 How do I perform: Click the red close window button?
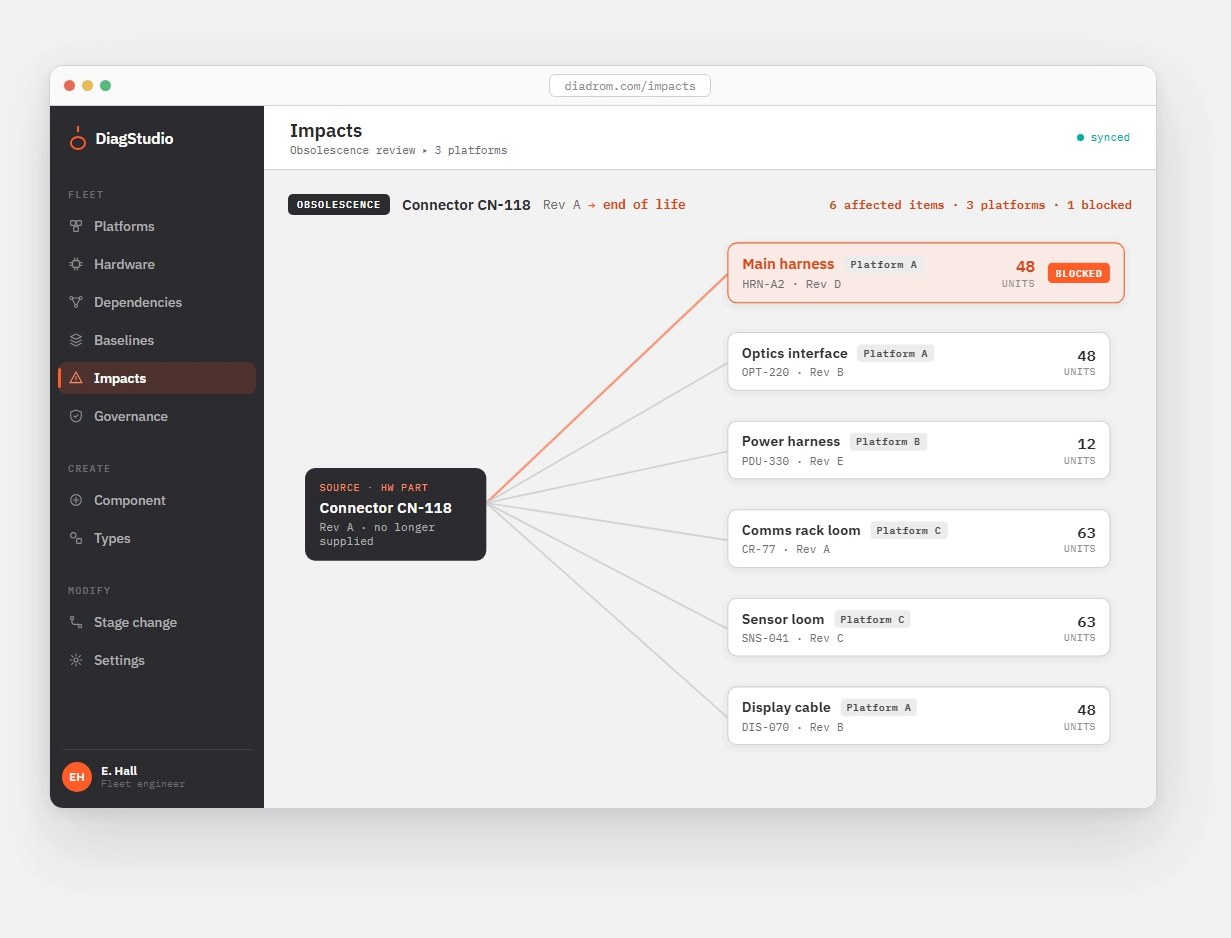pos(69,86)
